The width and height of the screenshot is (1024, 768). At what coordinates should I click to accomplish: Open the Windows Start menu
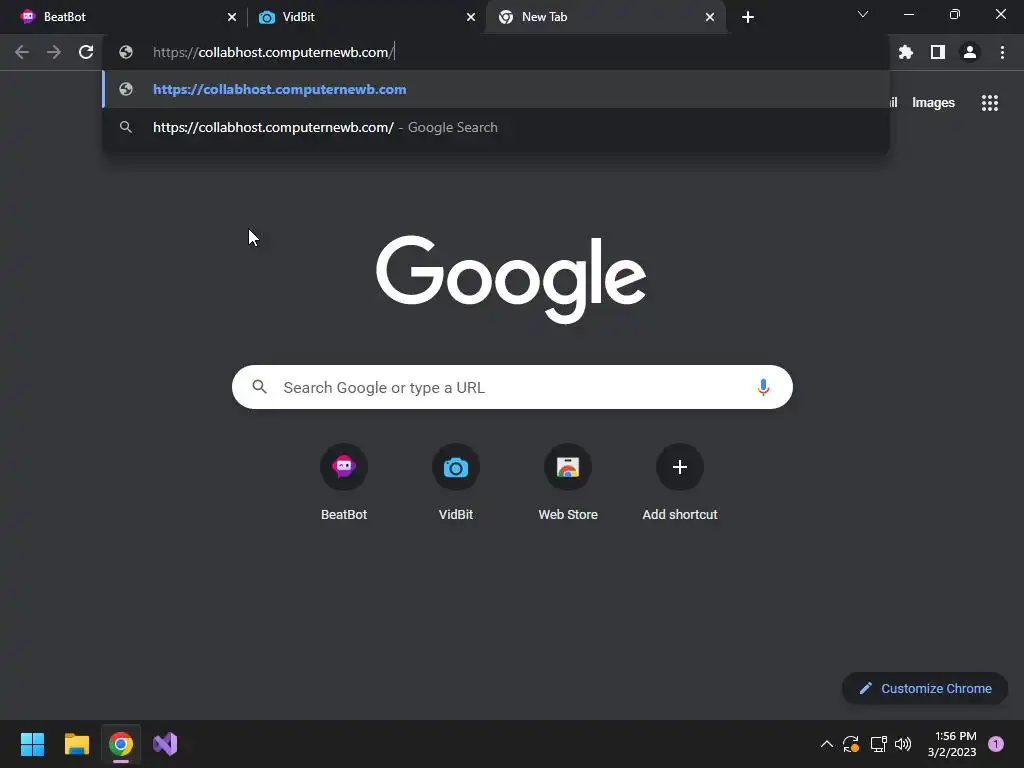tap(32, 744)
